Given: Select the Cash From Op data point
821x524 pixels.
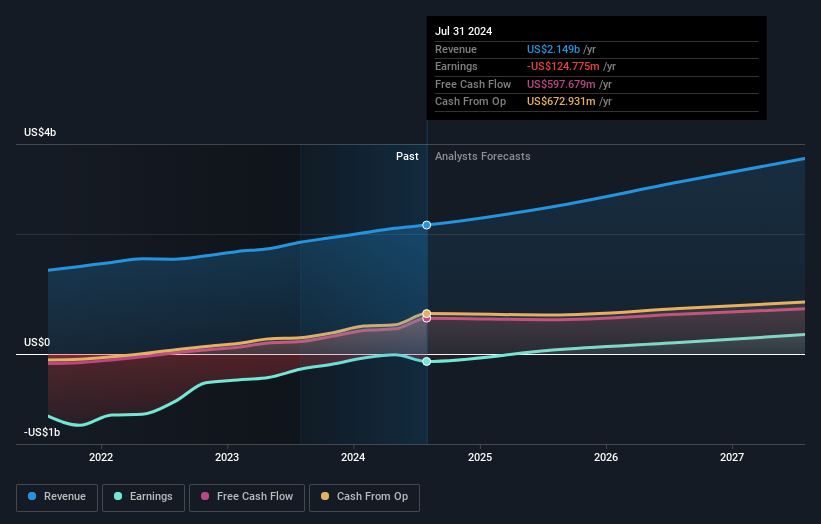Looking at the screenshot, I should click(x=427, y=314).
